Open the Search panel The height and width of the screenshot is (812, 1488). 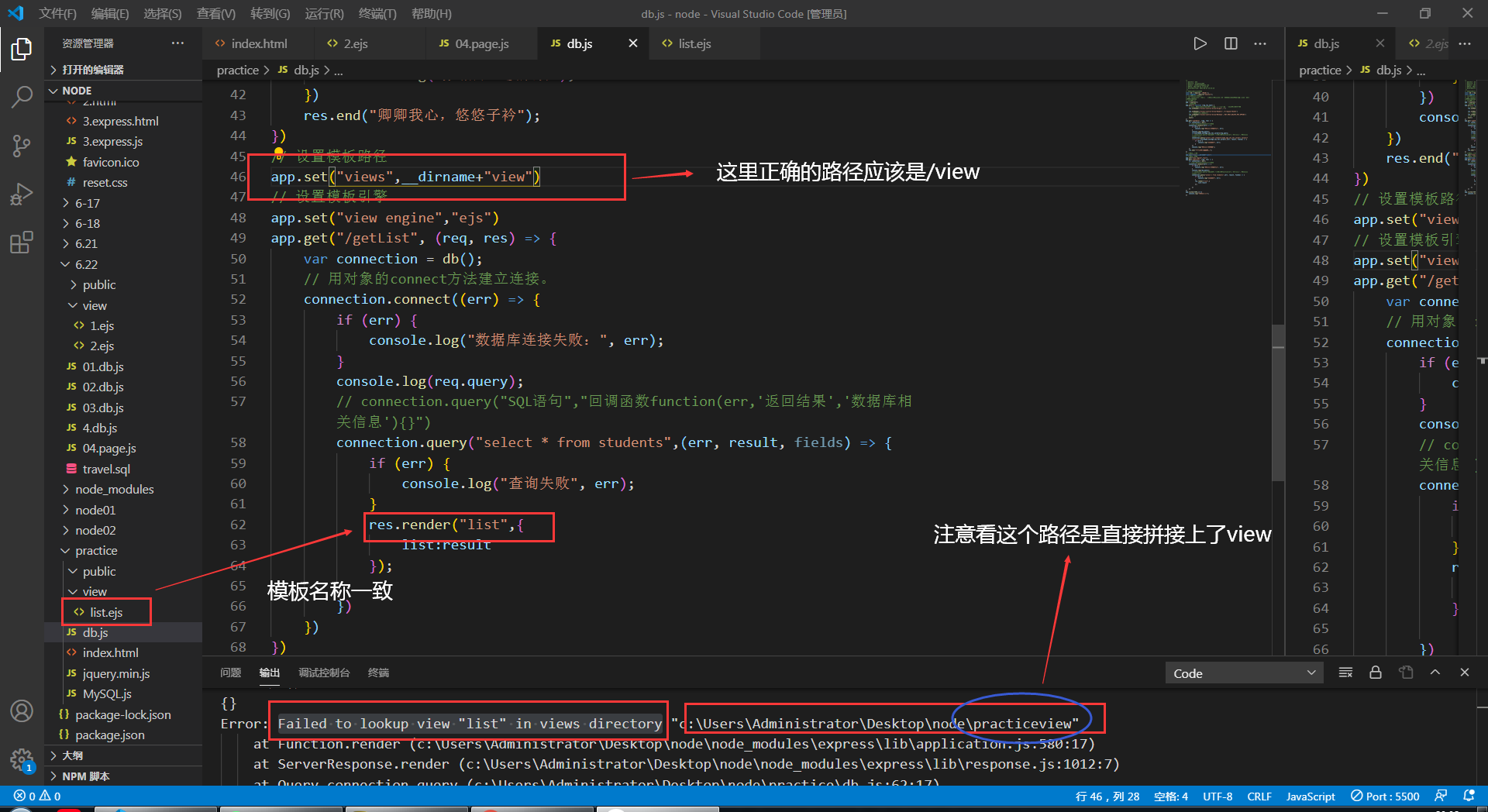(x=21, y=97)
